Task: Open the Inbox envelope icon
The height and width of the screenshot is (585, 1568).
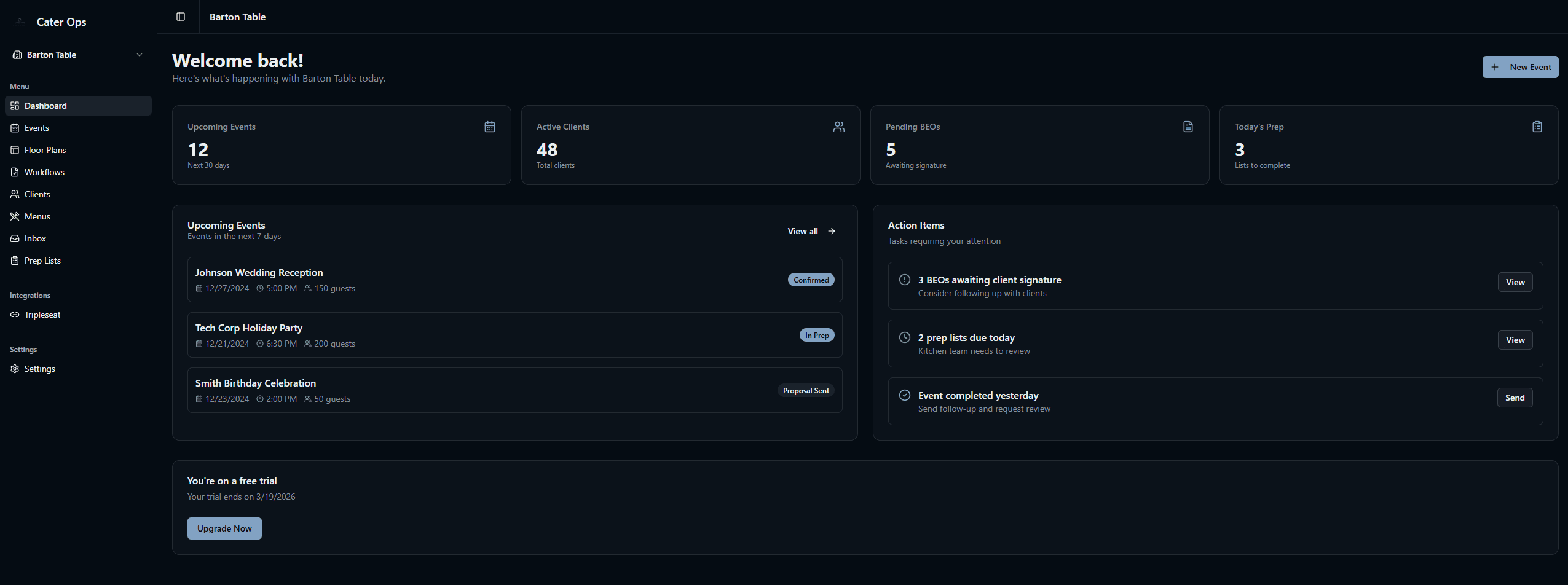Action: 15,238
